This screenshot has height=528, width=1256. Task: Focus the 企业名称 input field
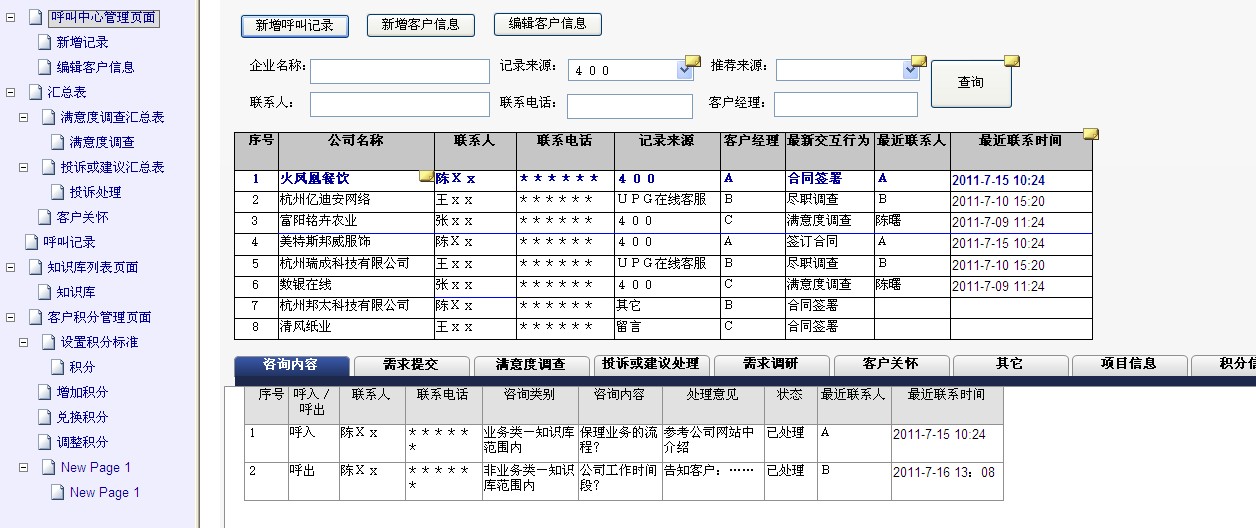(400, 71)
